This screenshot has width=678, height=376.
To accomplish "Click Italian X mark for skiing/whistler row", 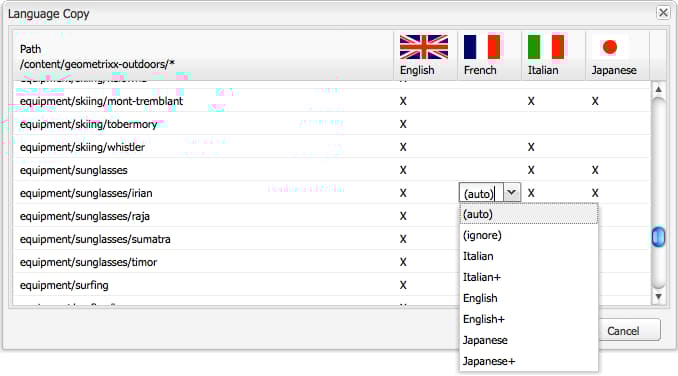I will 531,147.
